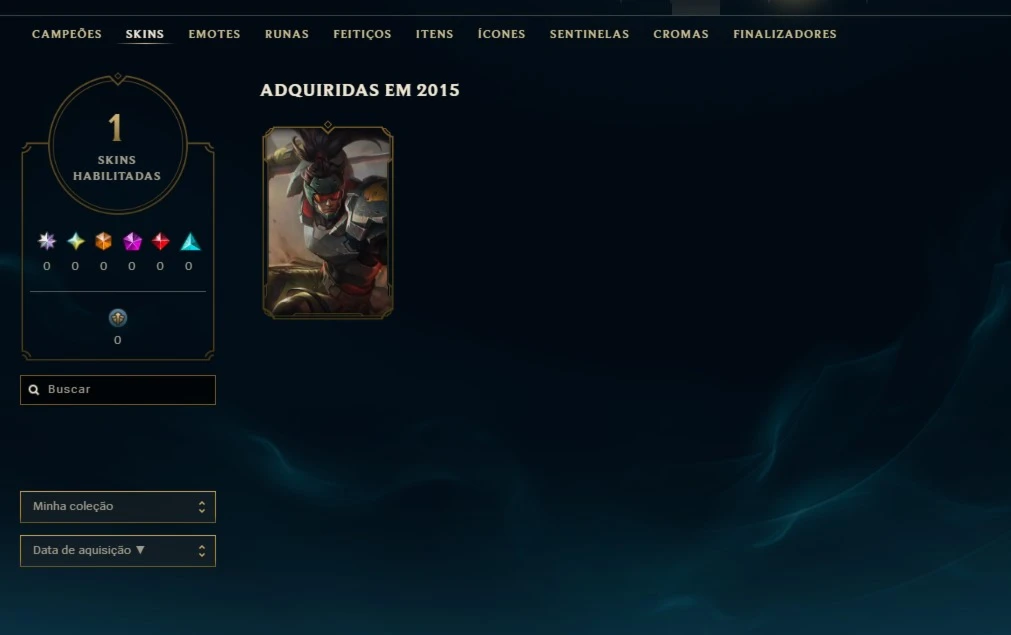Click the orange hexagon gem rarity icon
This screenshot has height=635, width=1011.
103,241
